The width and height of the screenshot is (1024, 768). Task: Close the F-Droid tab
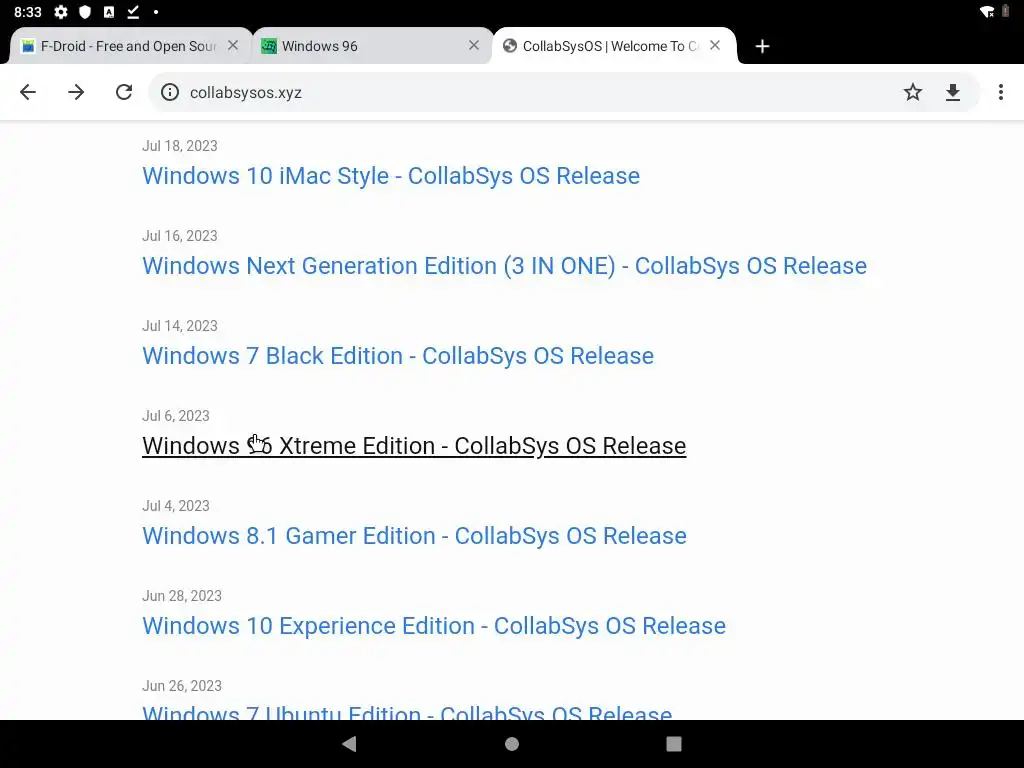click(x=232, y=45)
